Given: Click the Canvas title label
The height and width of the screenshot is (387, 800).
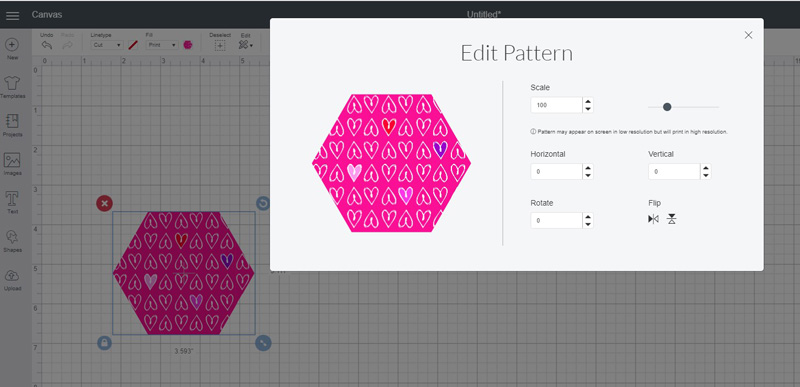Looking at the screenshot, I should click(47, 15).
